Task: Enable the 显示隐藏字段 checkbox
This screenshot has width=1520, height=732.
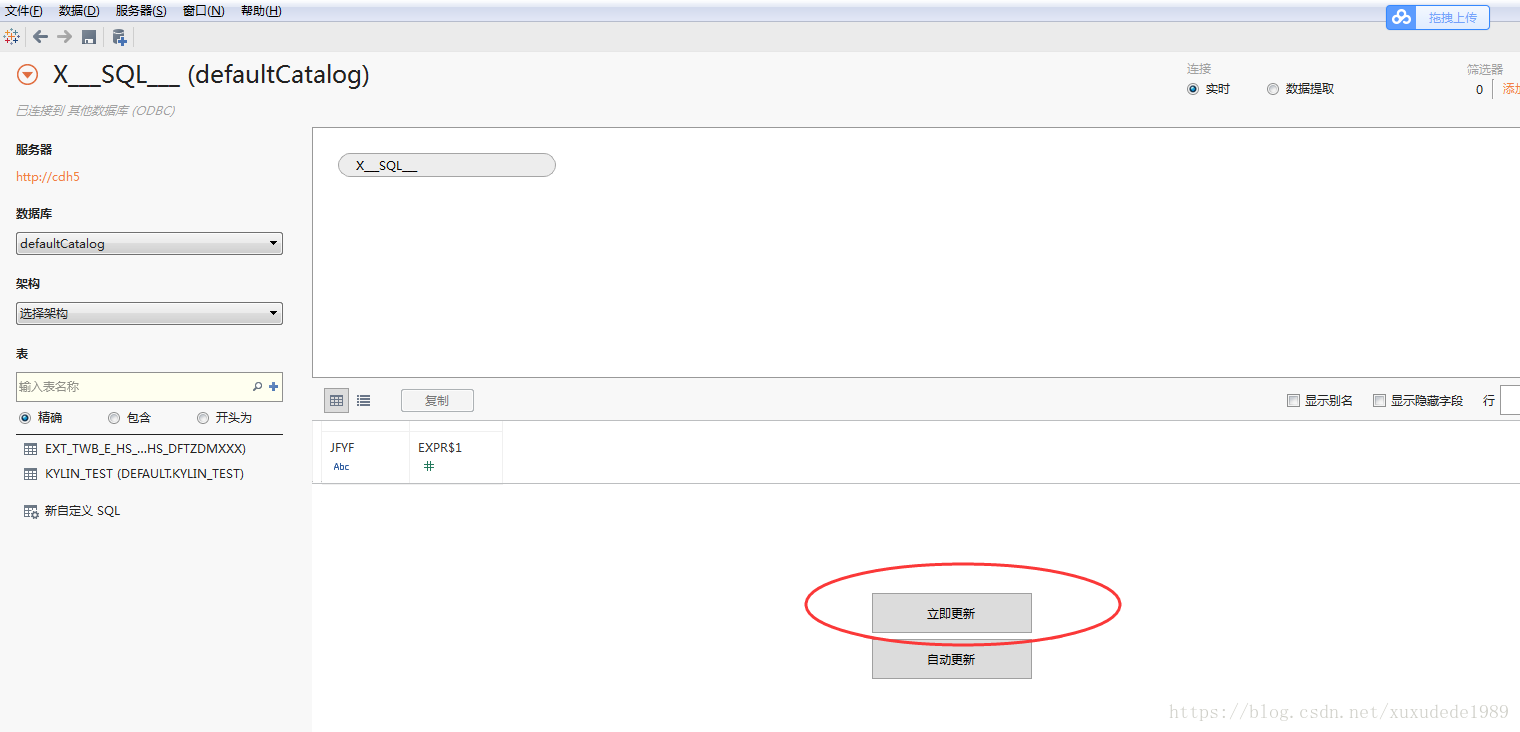Action: (1380, 401)
